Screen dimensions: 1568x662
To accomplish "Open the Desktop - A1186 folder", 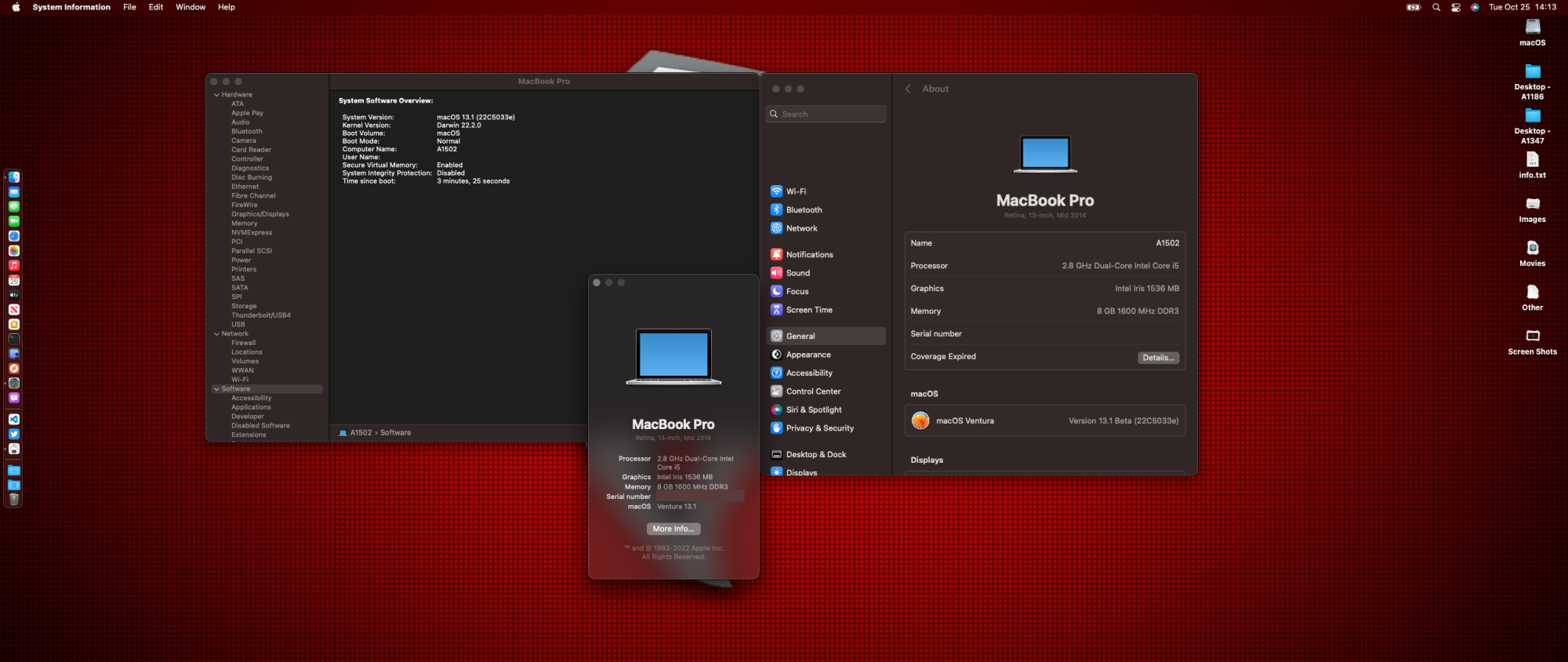I will tap(1533, 82).
